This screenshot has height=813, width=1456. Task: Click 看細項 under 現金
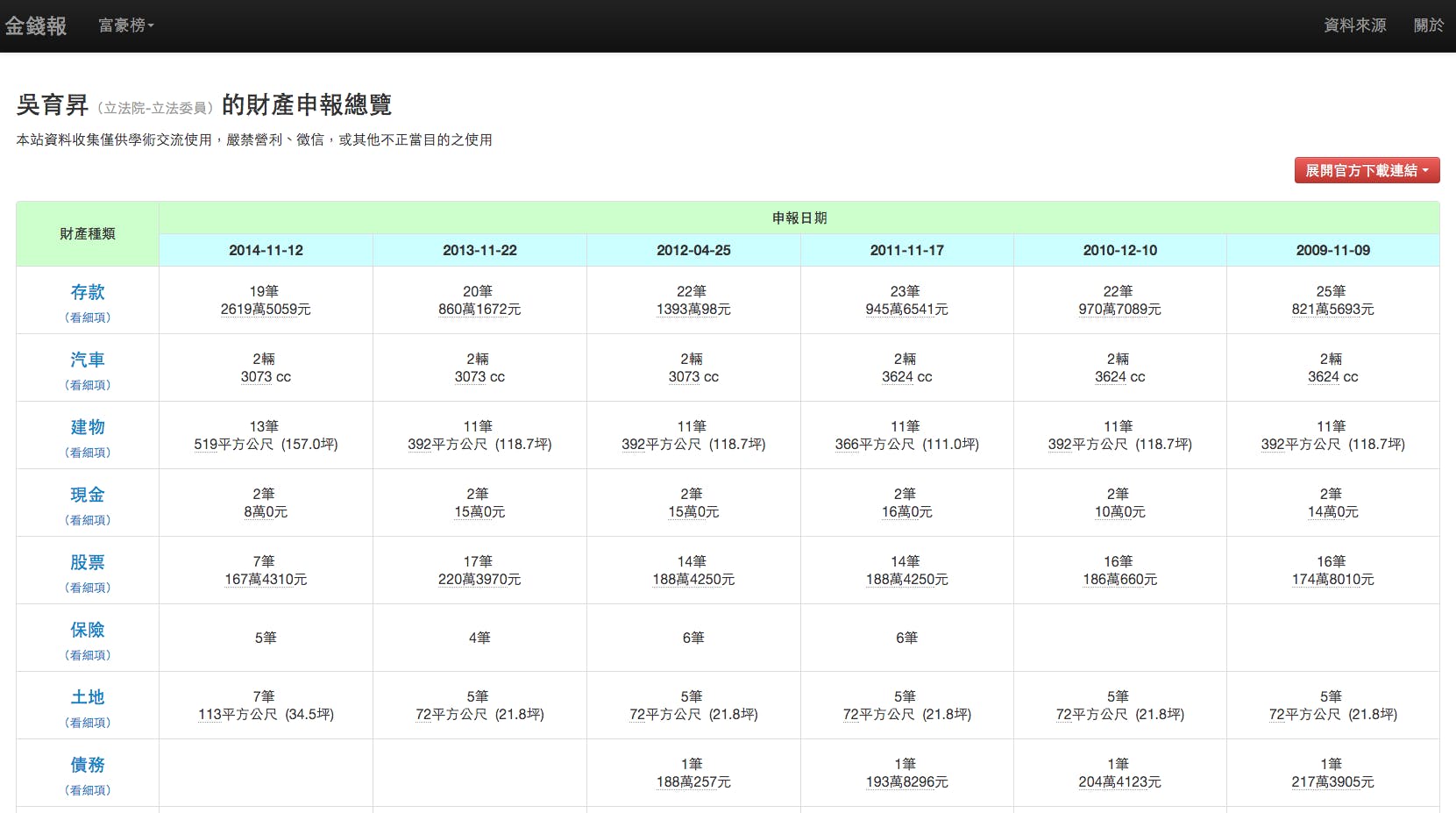87,520
